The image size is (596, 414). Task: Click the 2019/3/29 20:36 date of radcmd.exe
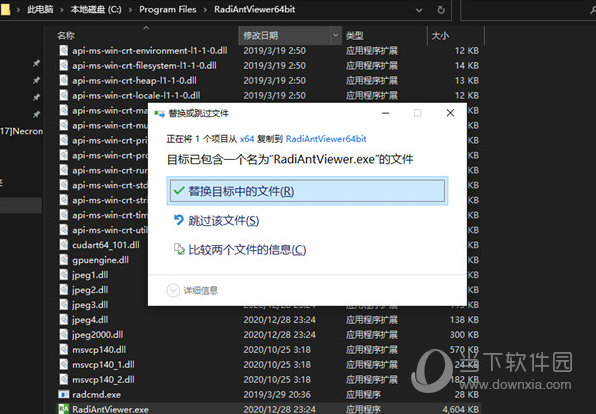(277, 394)
